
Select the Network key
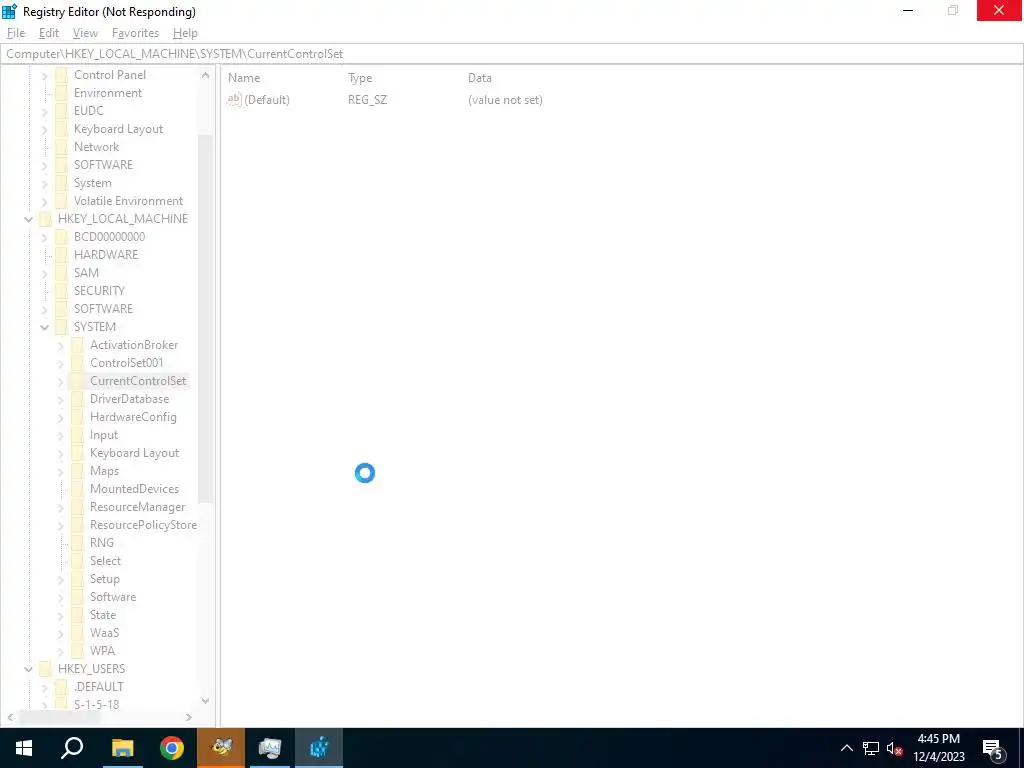97,147
